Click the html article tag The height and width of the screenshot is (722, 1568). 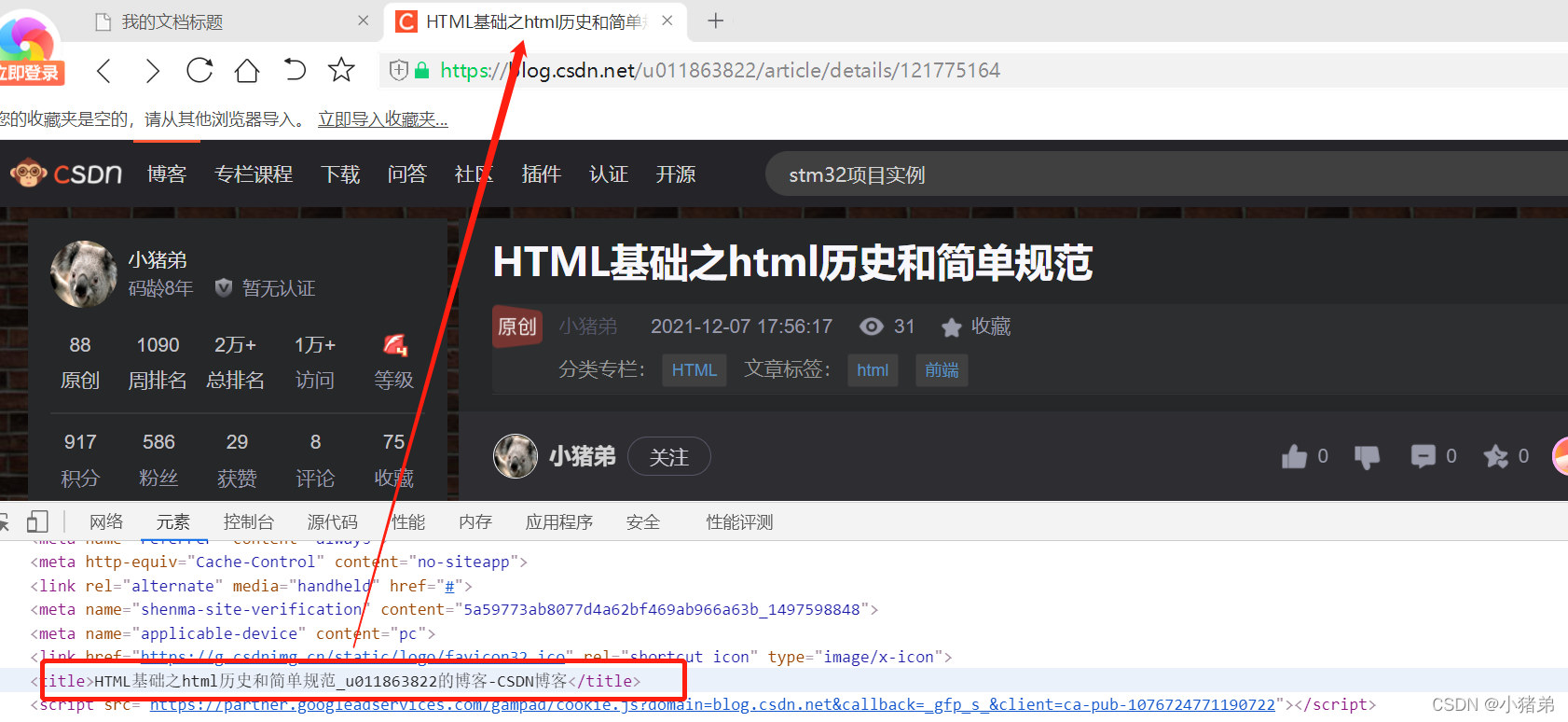tap(873, 370)
